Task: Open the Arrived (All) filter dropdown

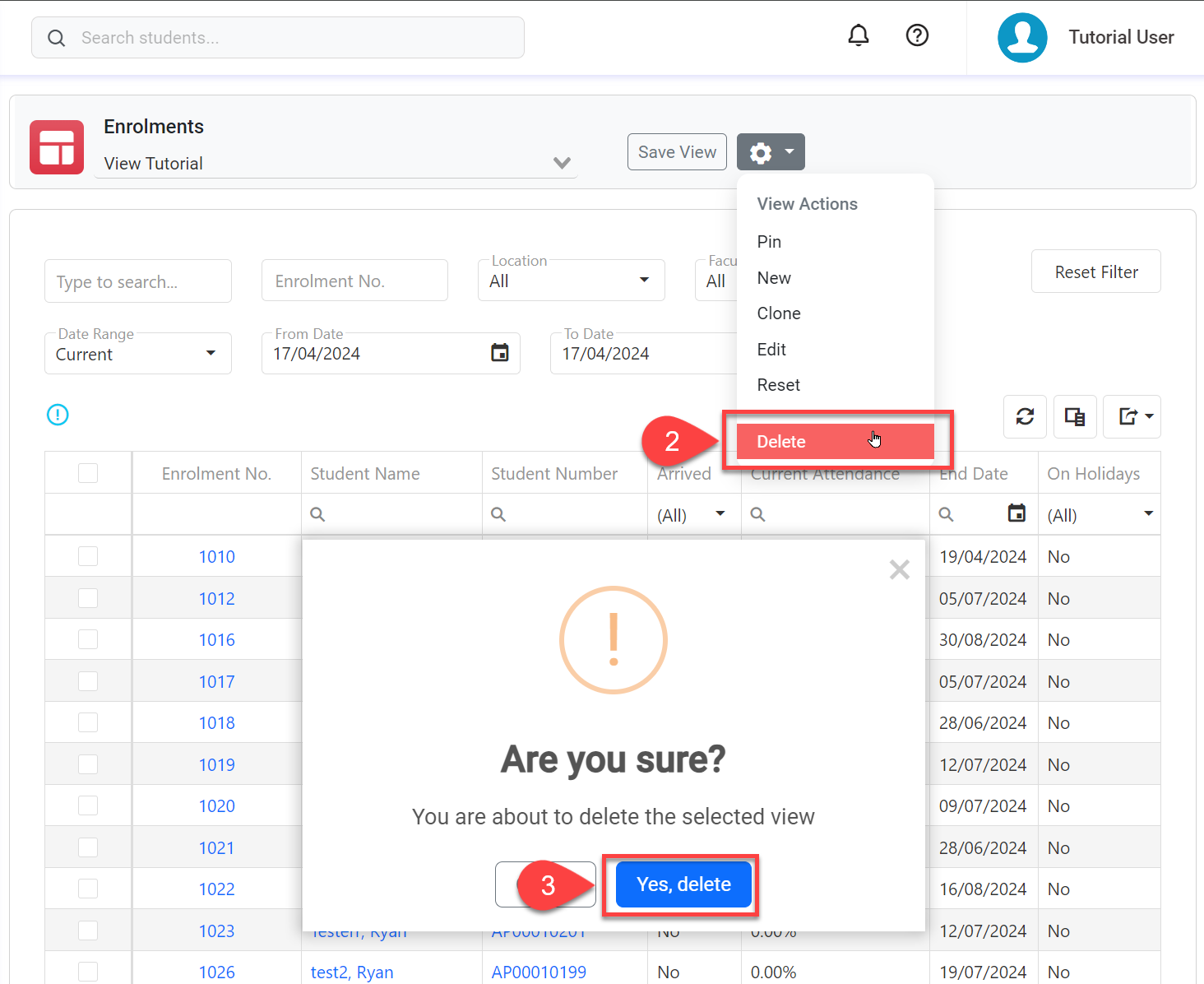Action: pyautogui.click(x=692, y=515)
